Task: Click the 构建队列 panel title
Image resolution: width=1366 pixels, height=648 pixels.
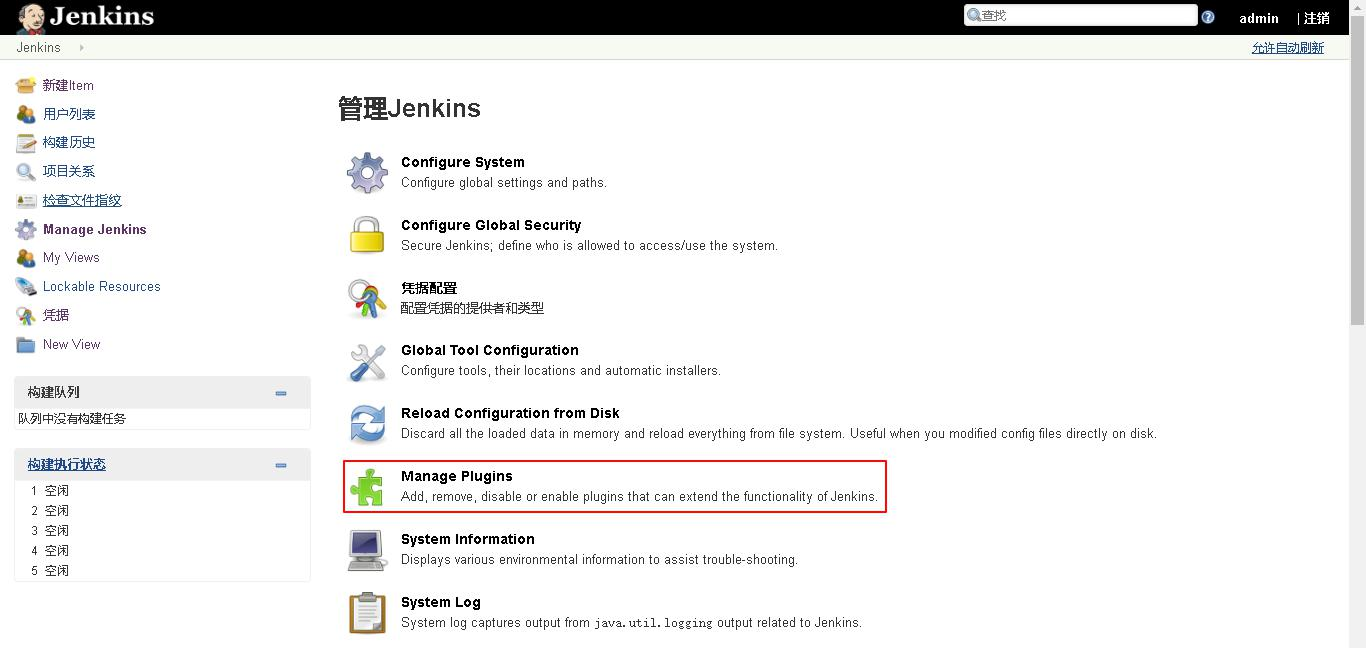Action: [54, 392]
